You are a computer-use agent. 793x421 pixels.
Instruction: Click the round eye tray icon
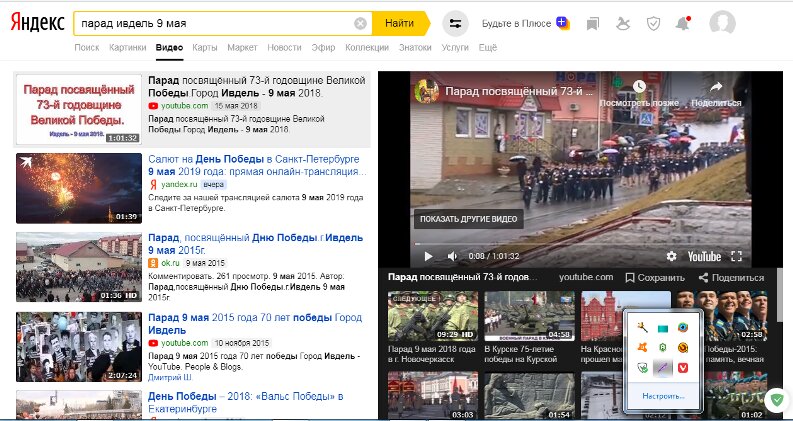point(683,327)
